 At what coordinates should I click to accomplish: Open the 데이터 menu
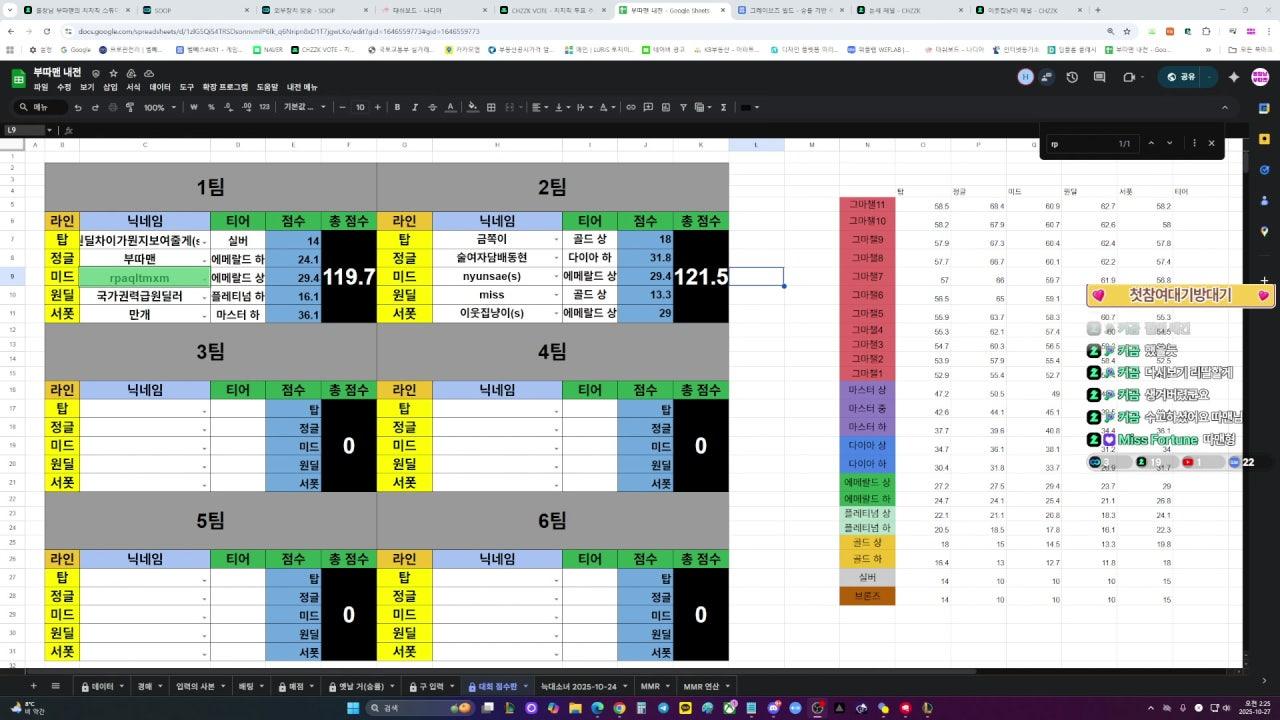coord(160,87)
